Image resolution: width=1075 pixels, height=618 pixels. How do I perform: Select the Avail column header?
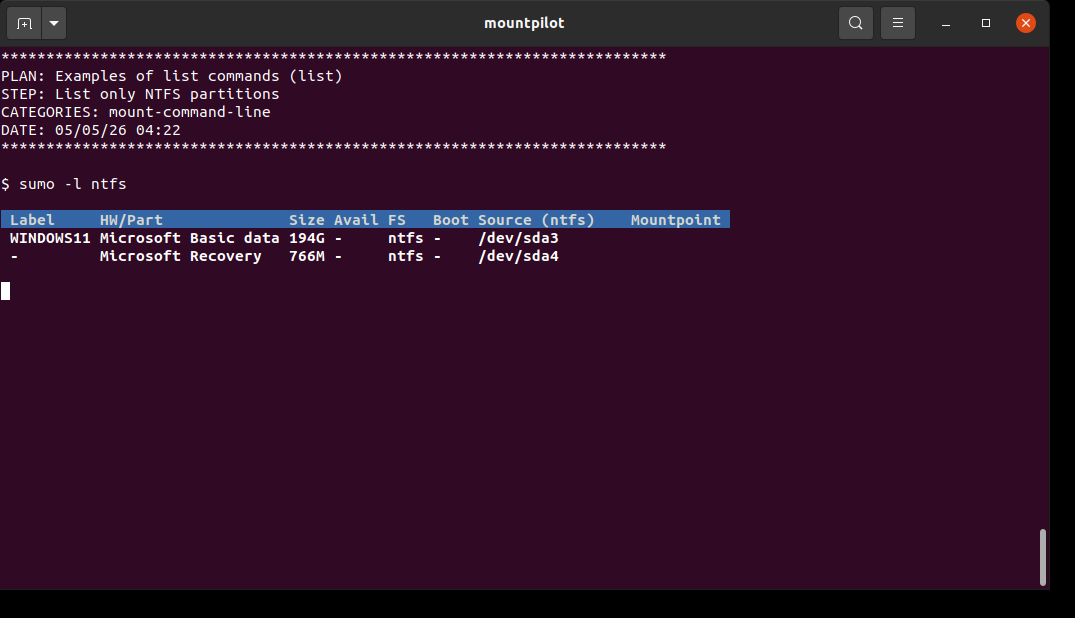coord(356,219)
